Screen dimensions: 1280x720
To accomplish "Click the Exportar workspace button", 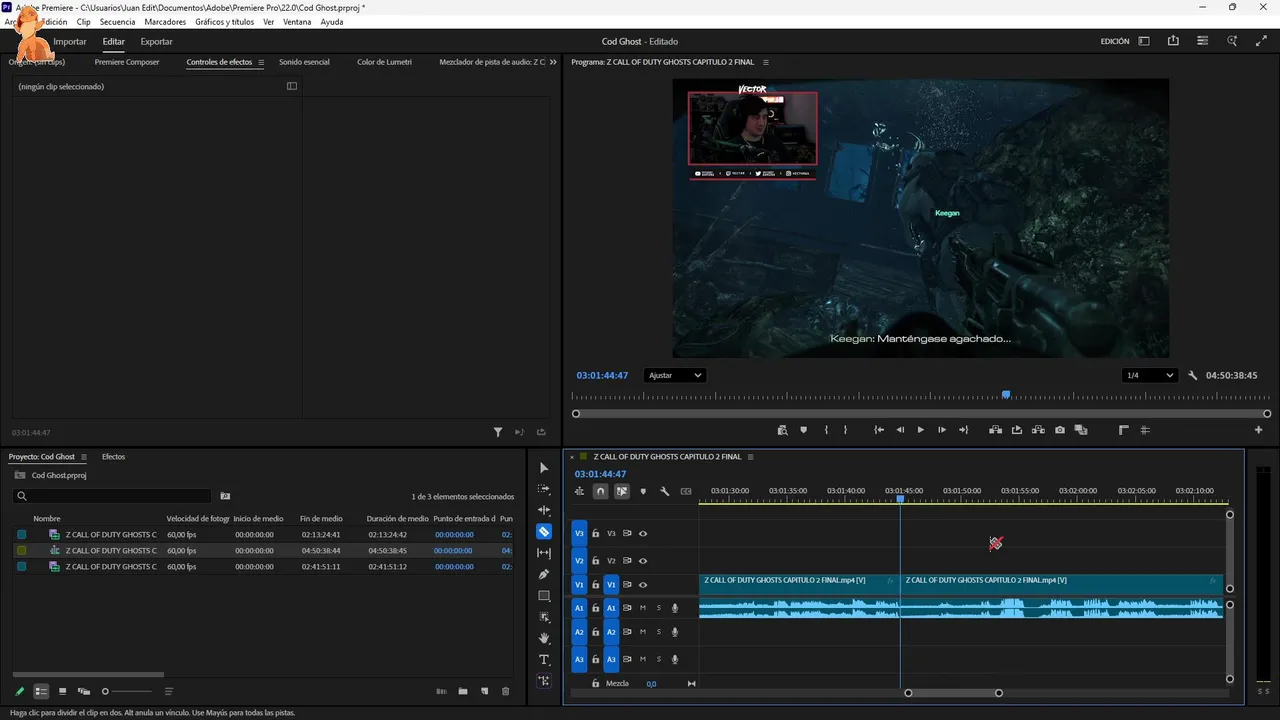I will click(x=156, y=42).
